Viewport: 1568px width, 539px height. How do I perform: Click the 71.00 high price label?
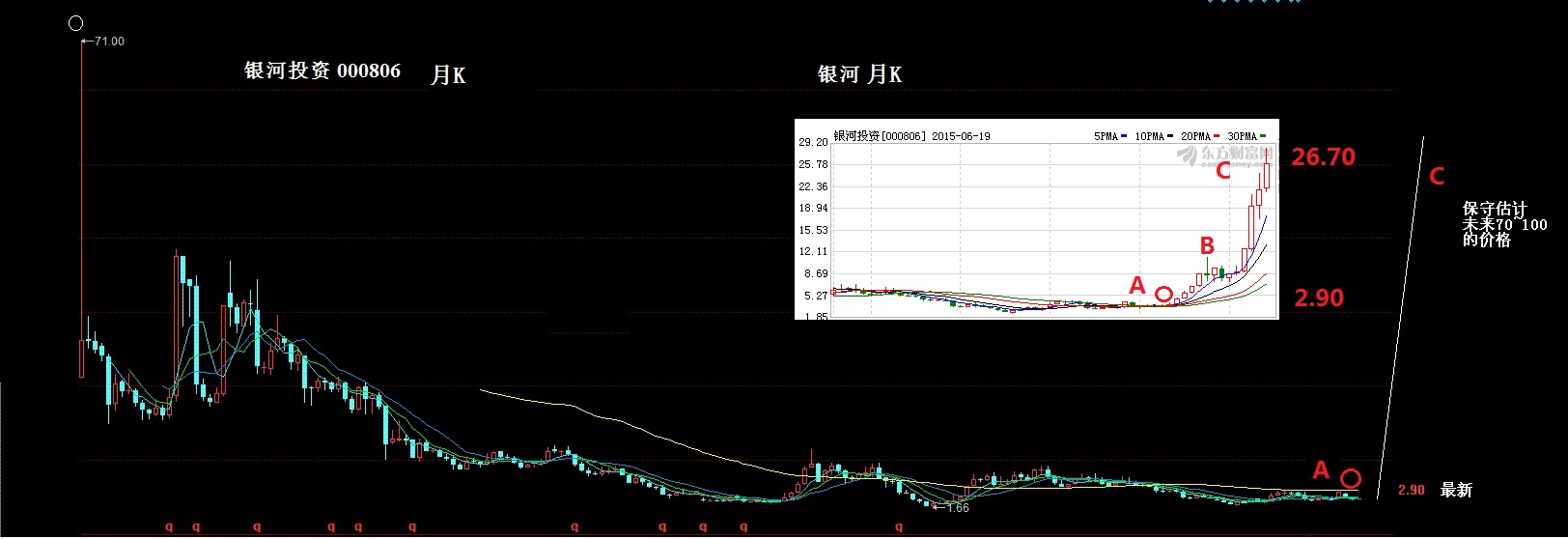[109, 42]
